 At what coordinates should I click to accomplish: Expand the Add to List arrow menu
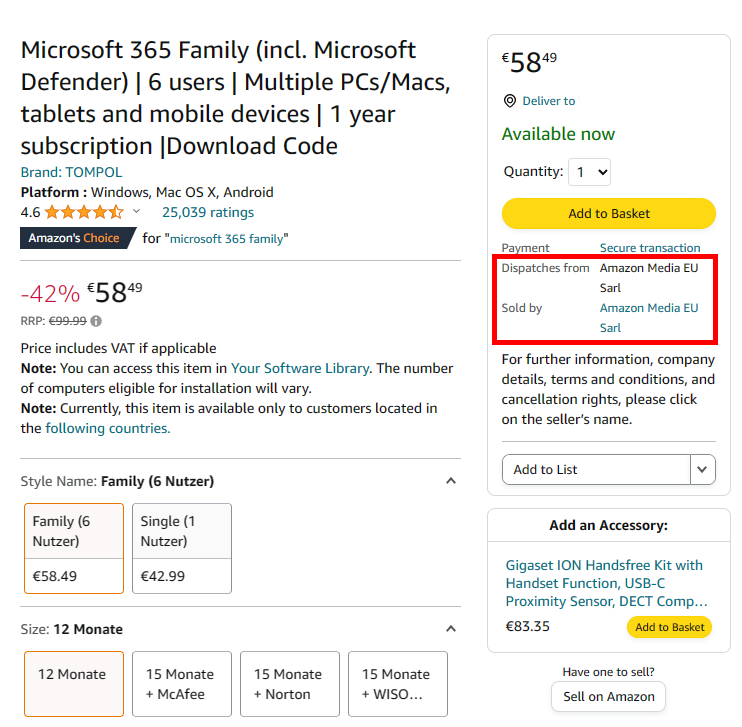(702, 470)
